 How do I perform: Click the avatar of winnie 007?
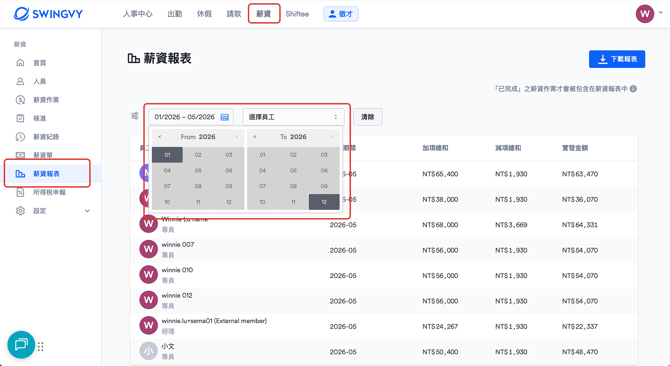pos(148,249)
